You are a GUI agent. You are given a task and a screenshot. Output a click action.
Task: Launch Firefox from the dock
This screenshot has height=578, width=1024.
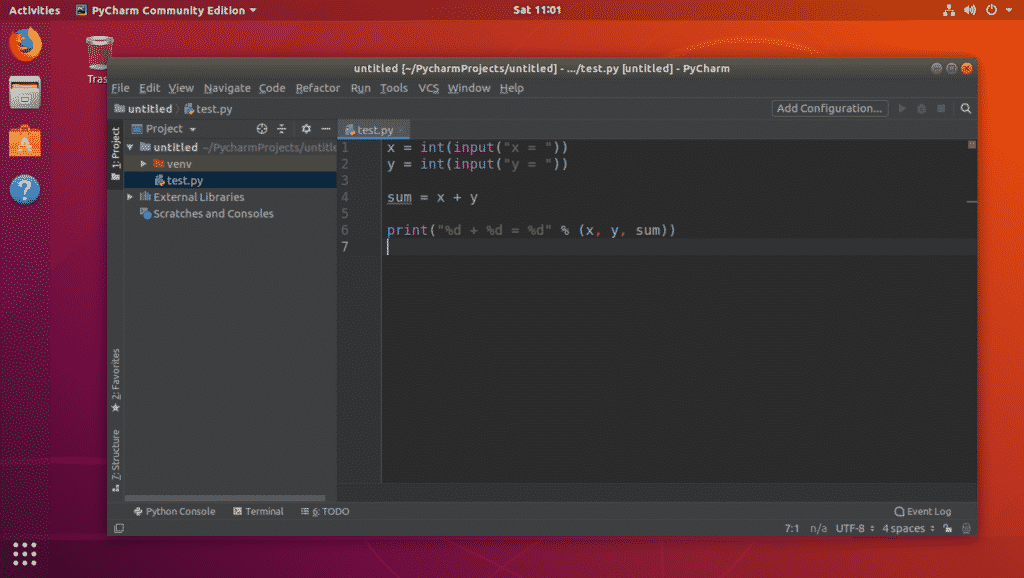pos(24,44)
